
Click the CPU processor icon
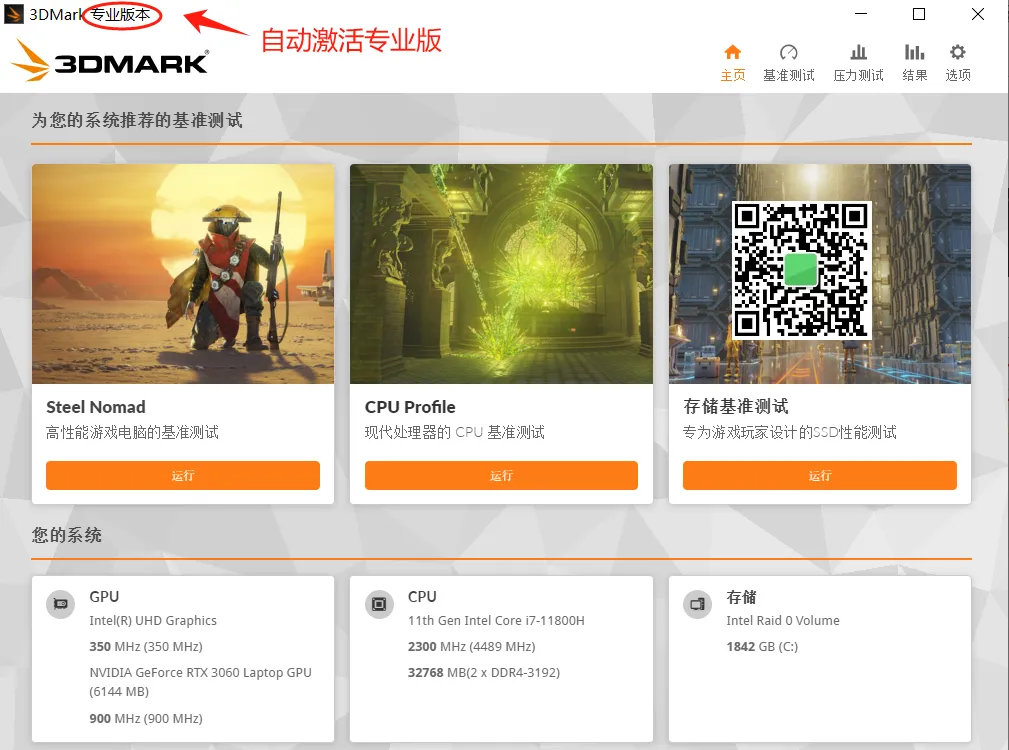click(x=379, y=604)
